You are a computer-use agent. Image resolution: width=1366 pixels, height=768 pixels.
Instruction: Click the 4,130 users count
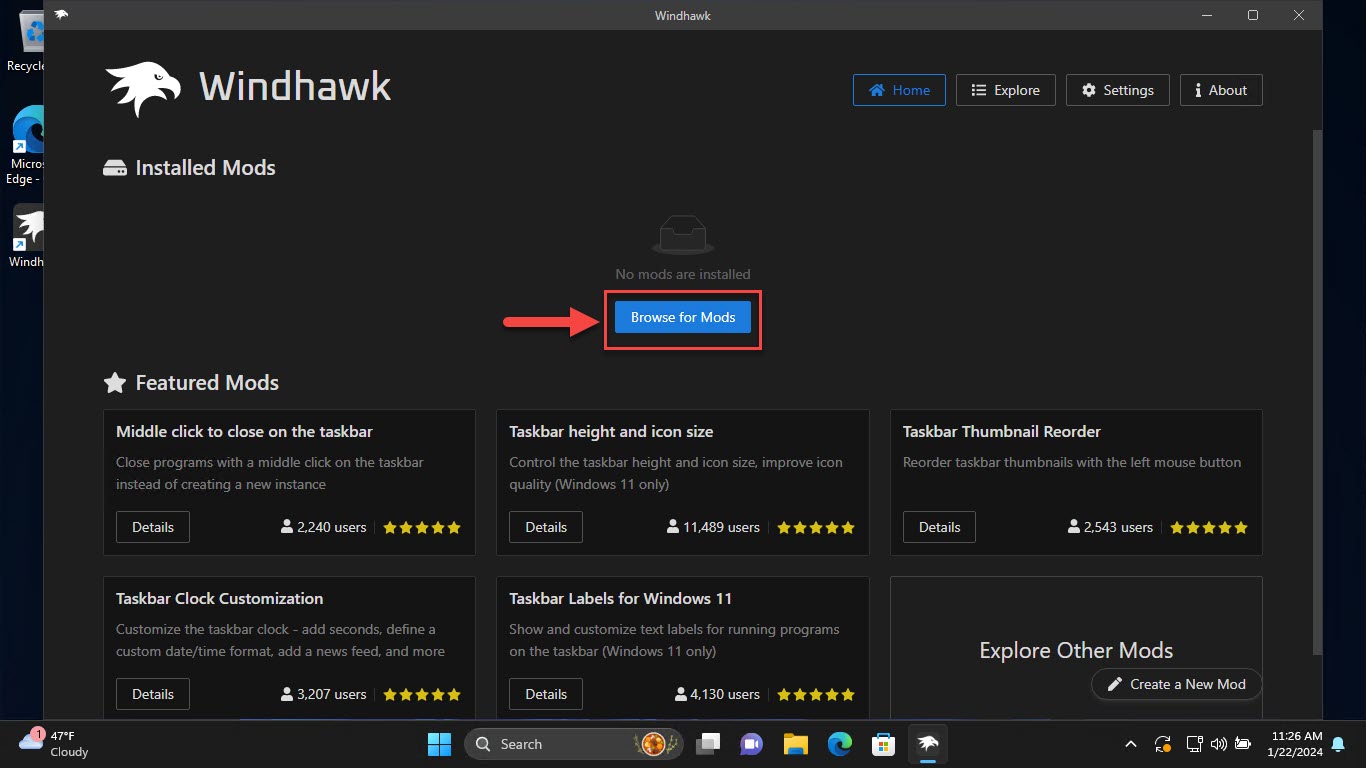[x=717, y=694]
